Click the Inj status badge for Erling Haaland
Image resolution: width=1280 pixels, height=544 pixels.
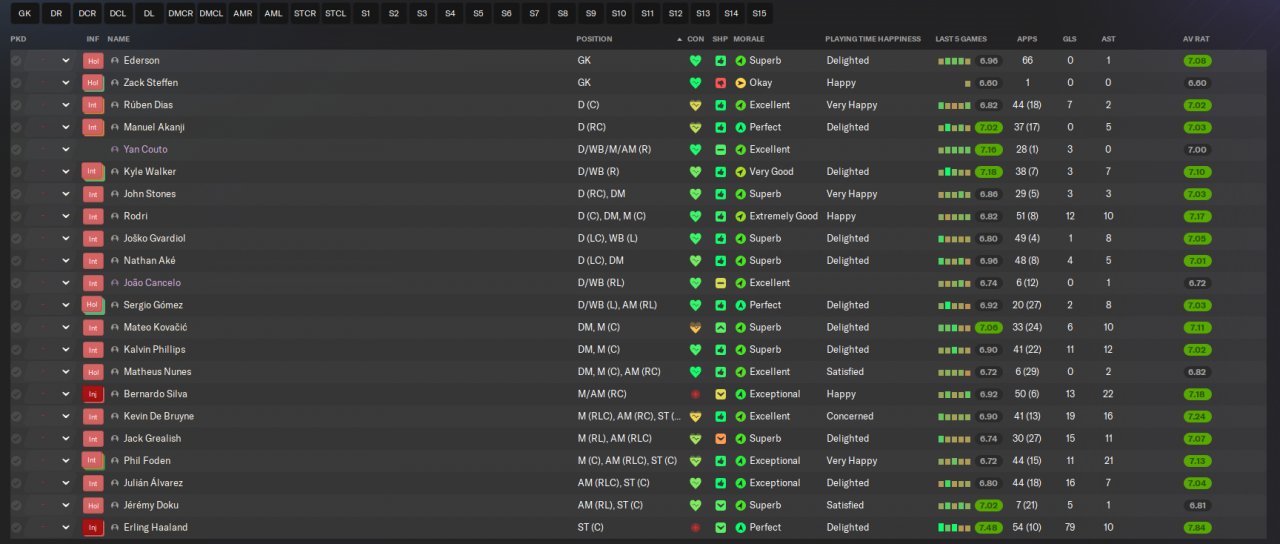(93, 527)
